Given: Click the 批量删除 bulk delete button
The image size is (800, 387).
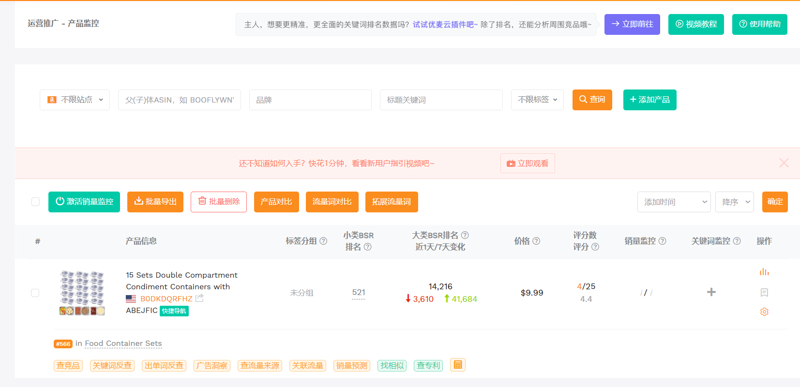Looking at the screenshot, I should pos(218,202).
